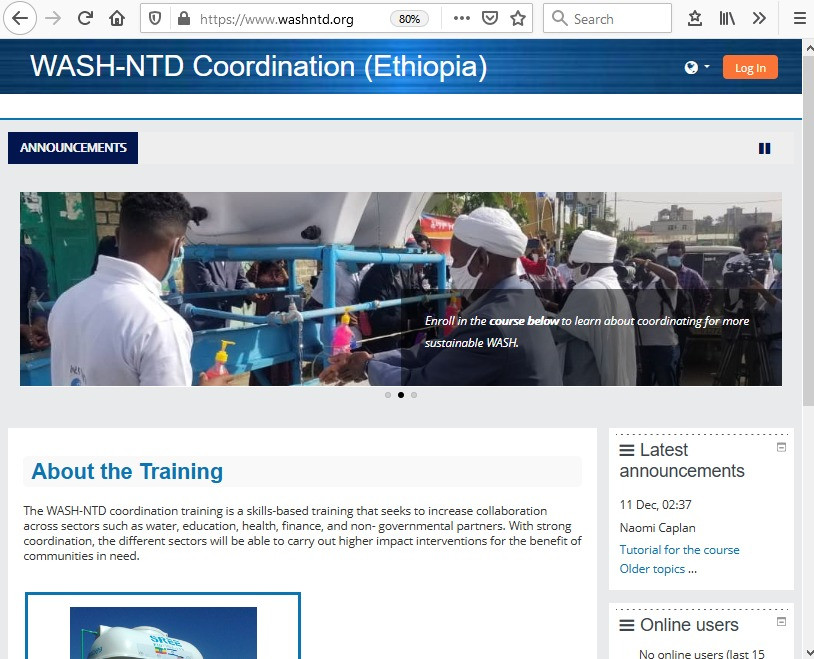The height and width of the screenshot is (659, 814).
Task: Open the bookmarks toolbar star-tray icon
Action: tap(695, 19)
